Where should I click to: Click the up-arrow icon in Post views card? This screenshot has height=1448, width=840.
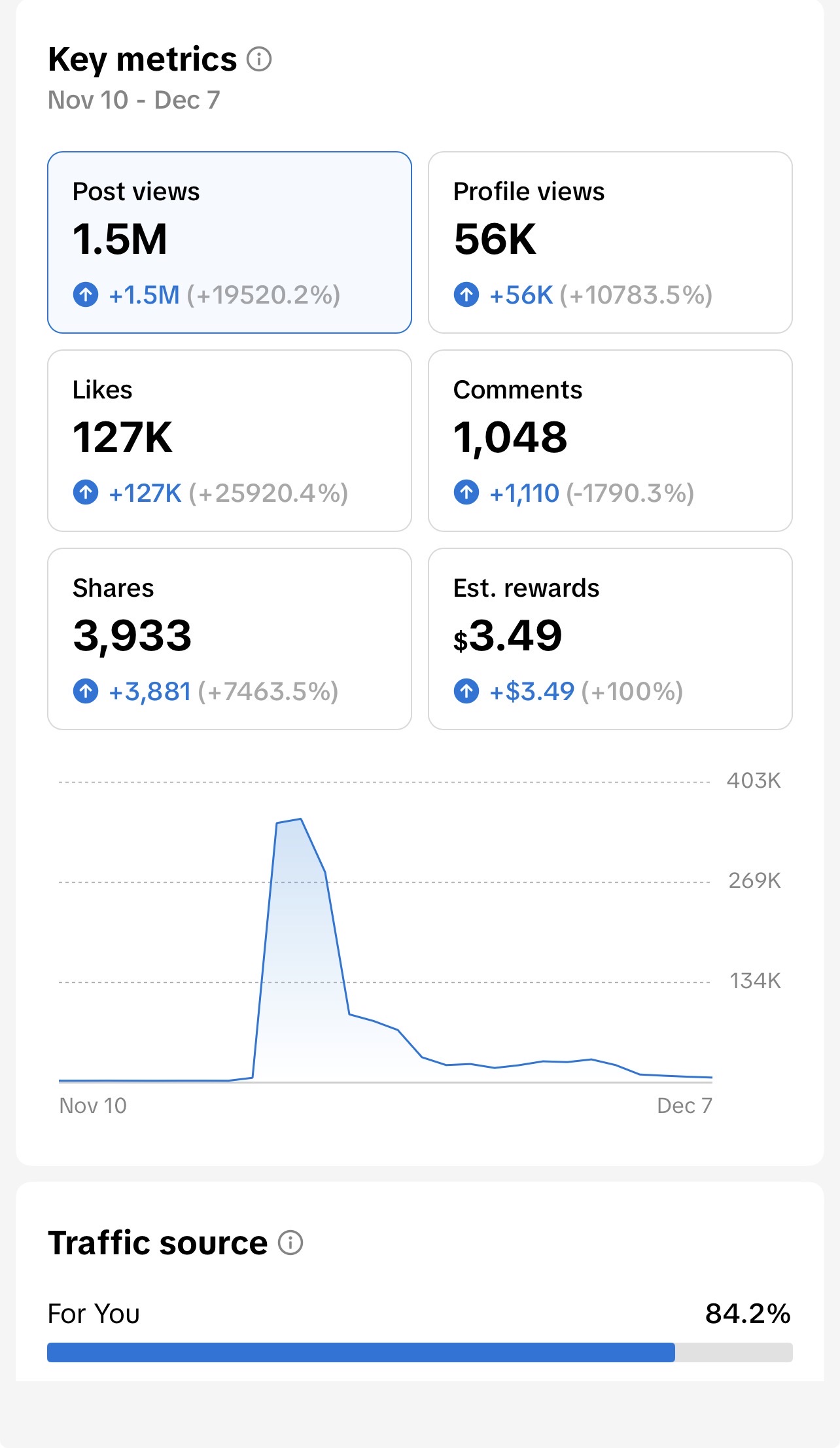[86, 294]
